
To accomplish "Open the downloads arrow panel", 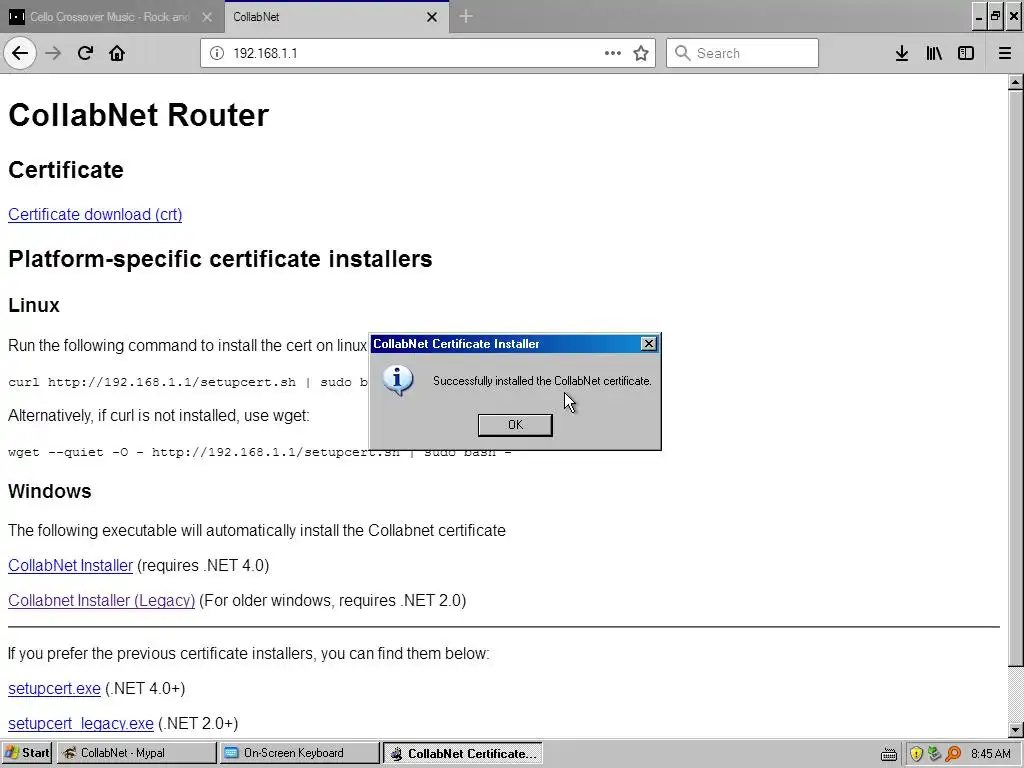I will 902,53.
